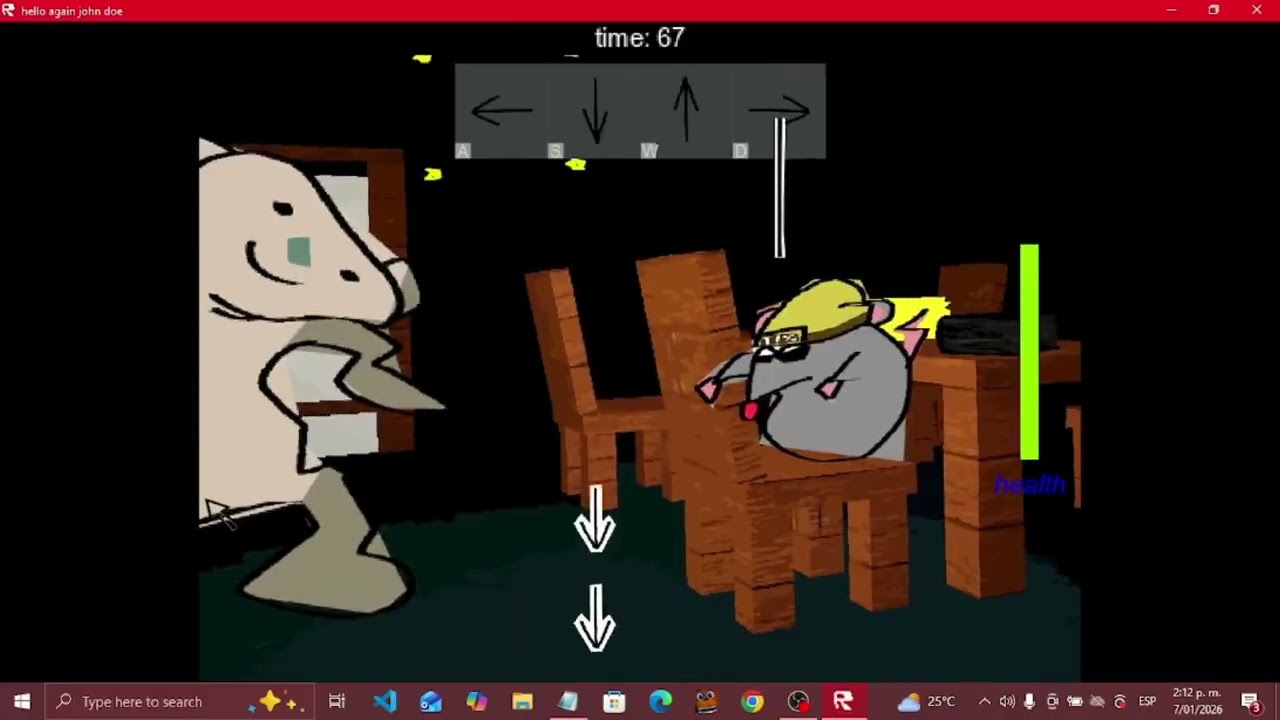The image size is (1280, 720).
Task: Open the Windows Start menu
Action: [22, 701]
